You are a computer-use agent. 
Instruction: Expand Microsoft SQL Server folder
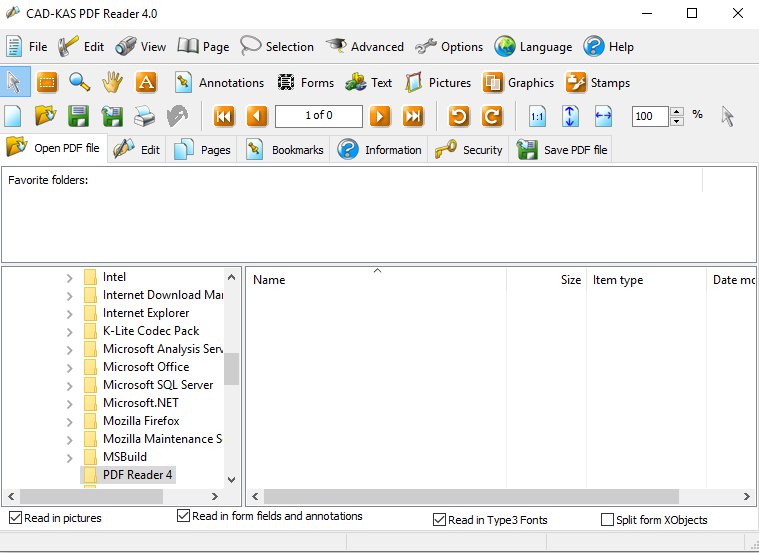point(70,386)
